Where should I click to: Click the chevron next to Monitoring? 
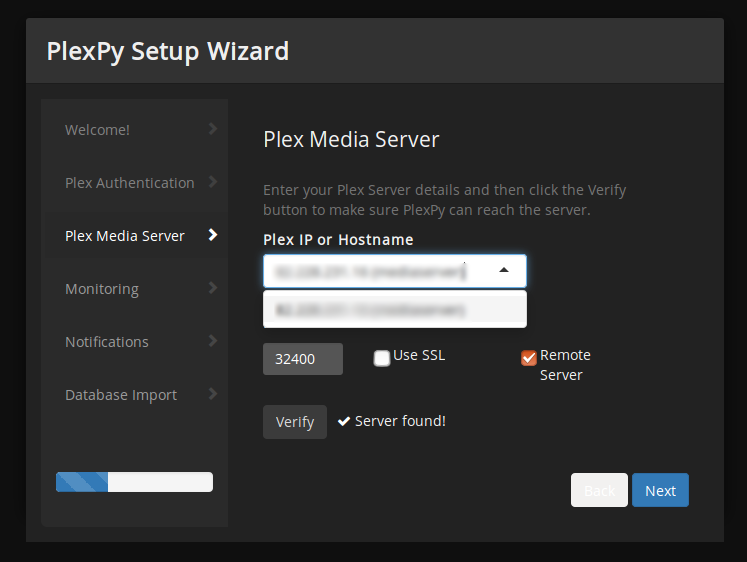(213, 288)
